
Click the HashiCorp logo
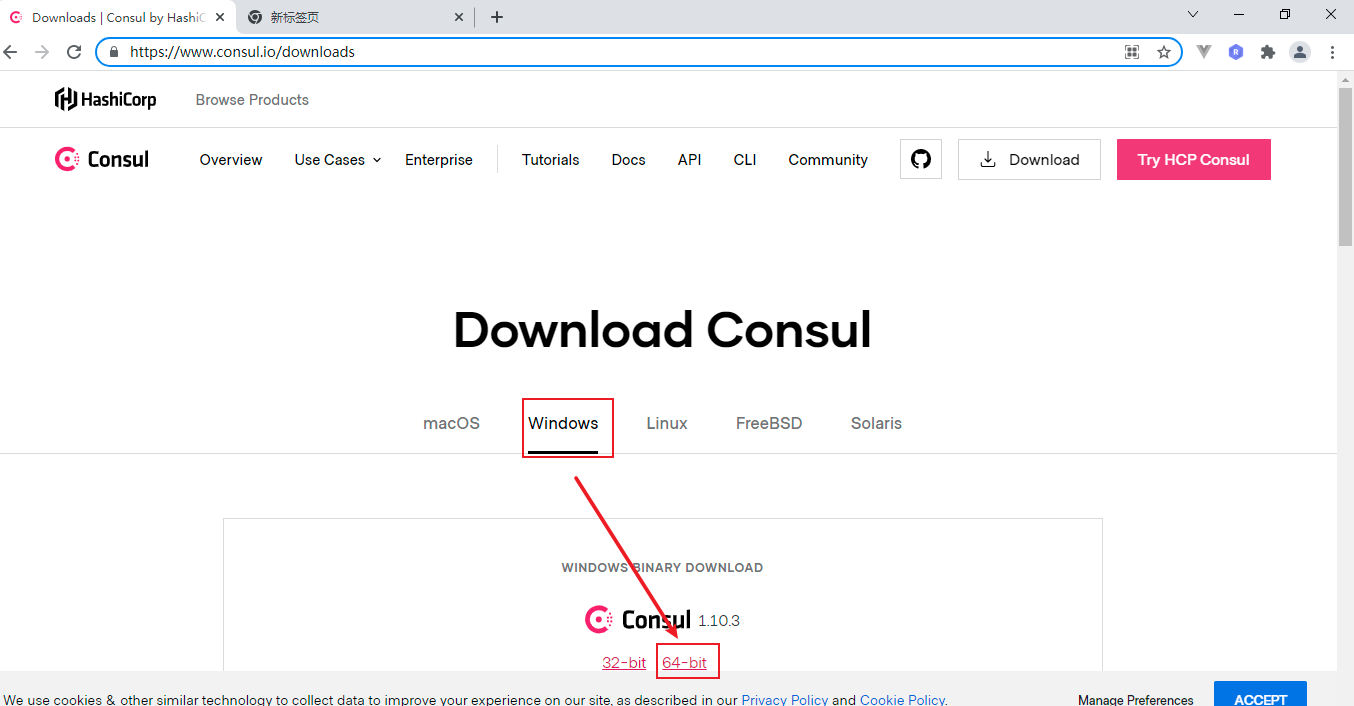tap(106, 99)
